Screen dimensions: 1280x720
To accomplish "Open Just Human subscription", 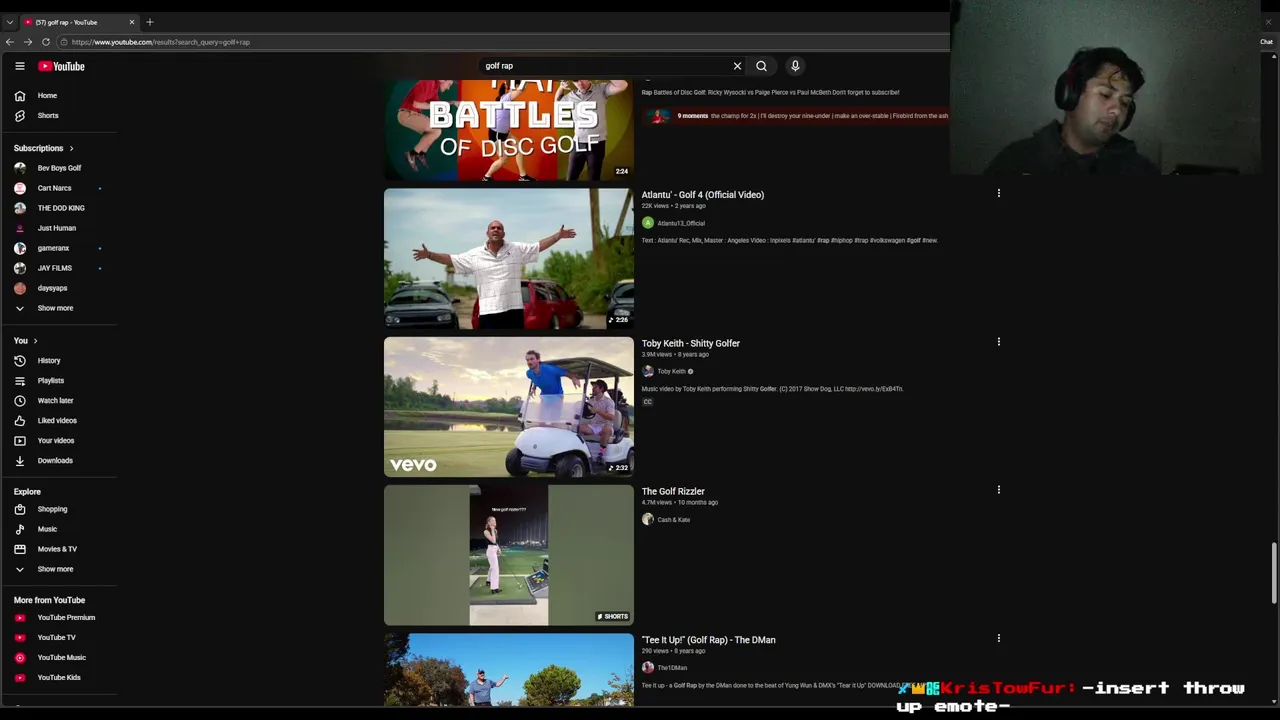I will click(x=58, y=228).
